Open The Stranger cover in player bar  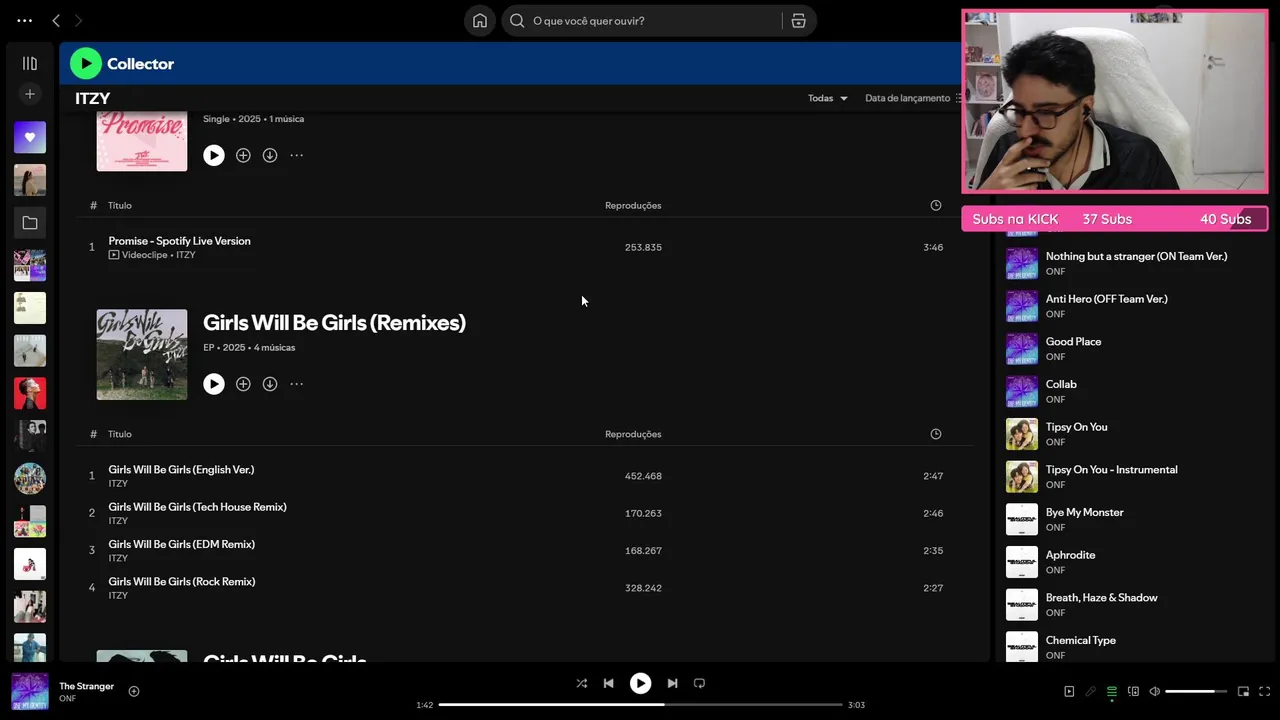pyautogui.click(x=30, y=691)
